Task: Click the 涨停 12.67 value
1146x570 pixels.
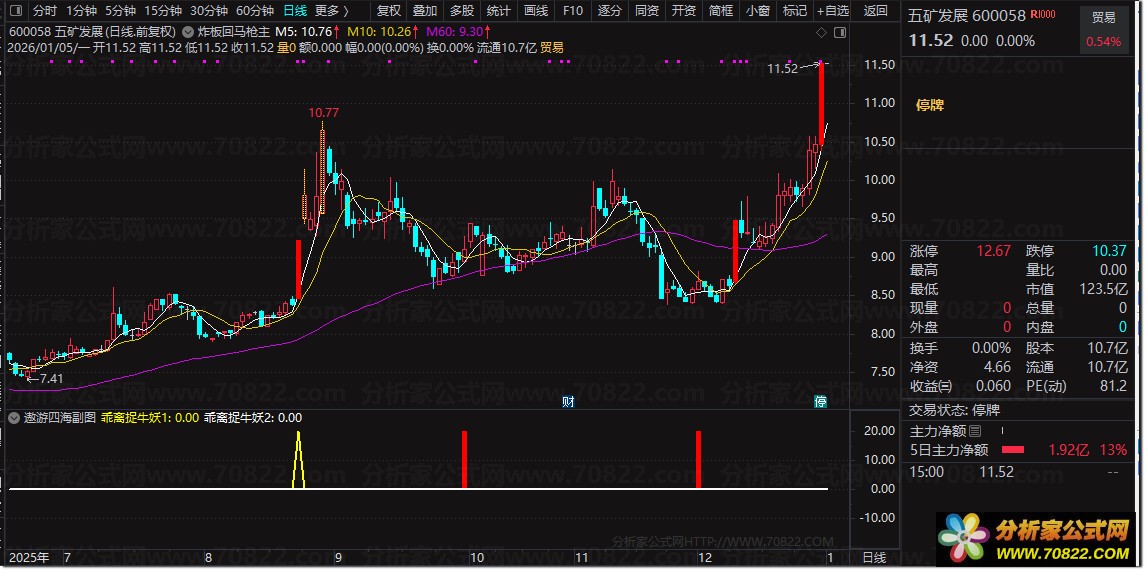Action: click(x=993, y=251)
